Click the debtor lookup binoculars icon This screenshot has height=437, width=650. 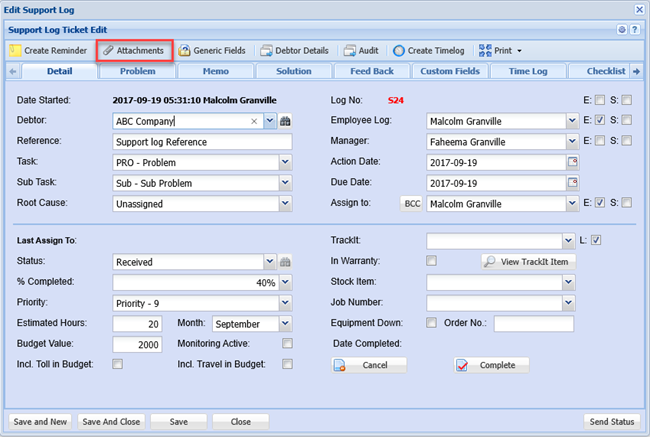coord(285,121)
